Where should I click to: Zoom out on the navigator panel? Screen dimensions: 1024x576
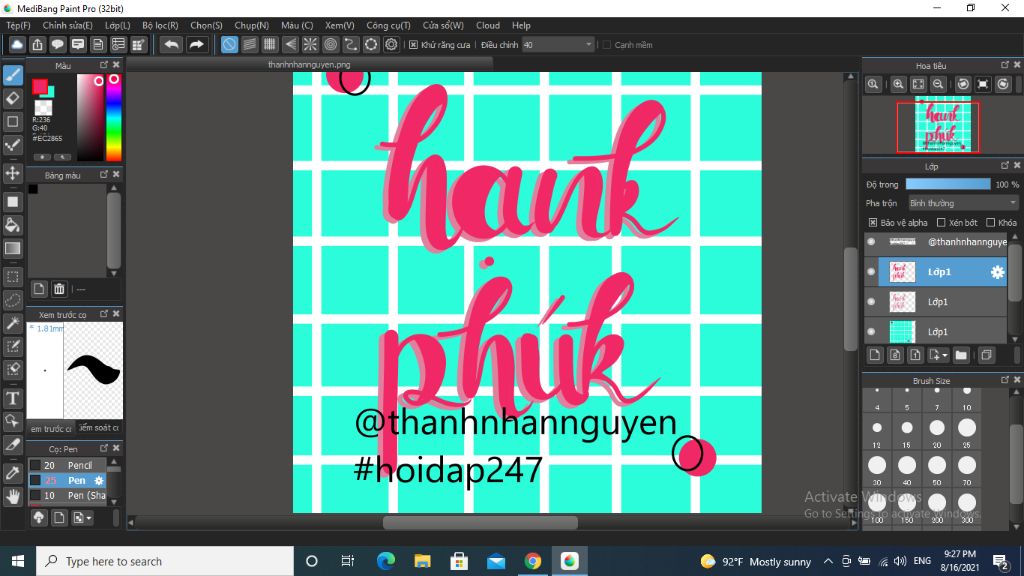pyautogui.click(x=938, y=84)
